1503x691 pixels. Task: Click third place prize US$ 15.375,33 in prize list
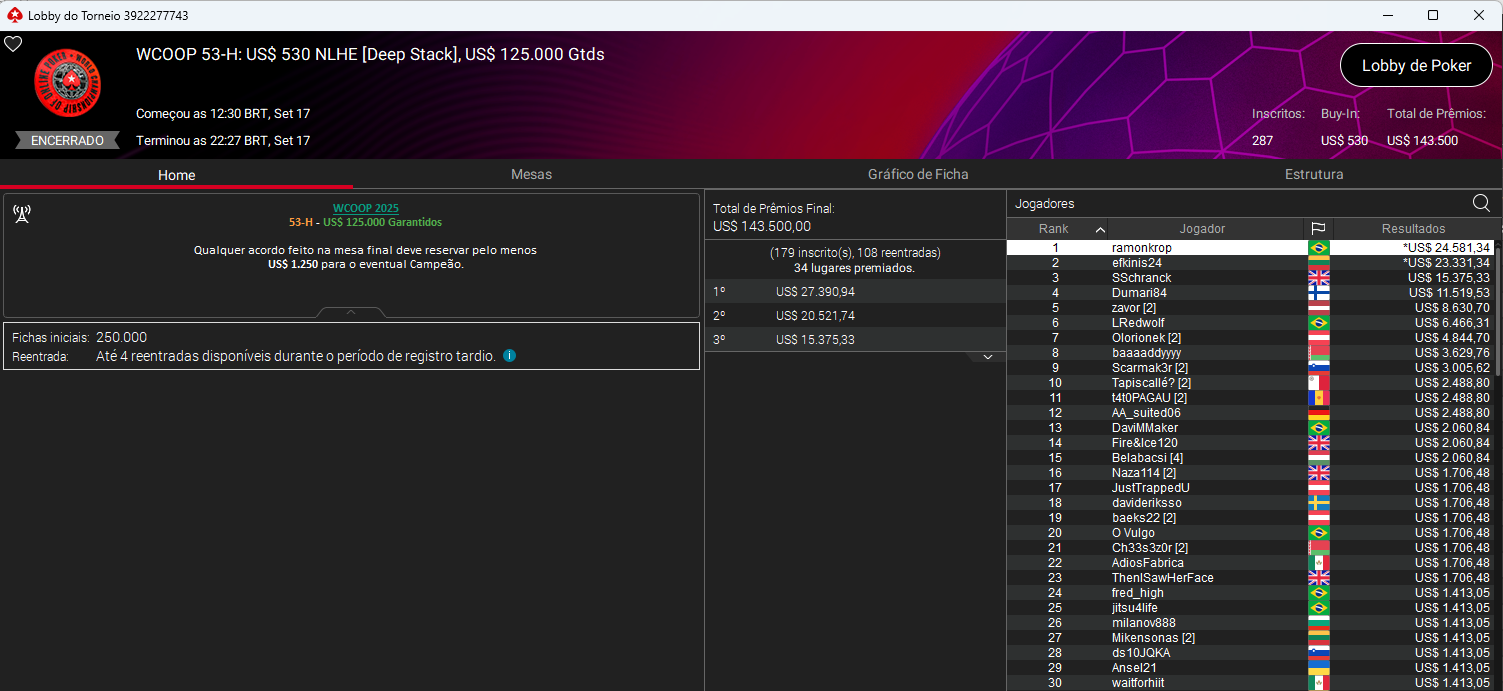coord(815,340)
